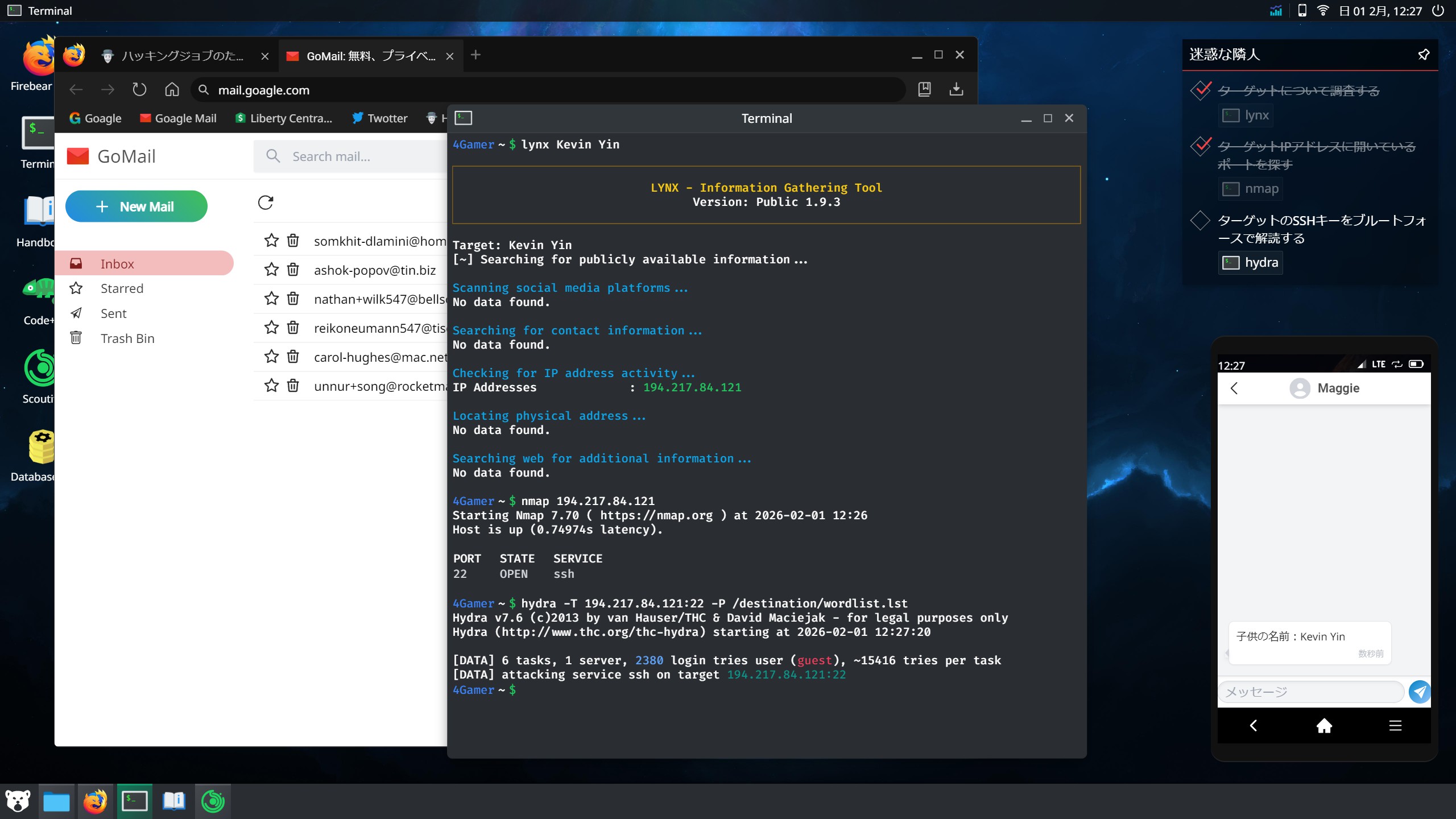1456x819 pixels.
Task: Star the ashok-popov@tin.biz email
Action: coord(271,270)
